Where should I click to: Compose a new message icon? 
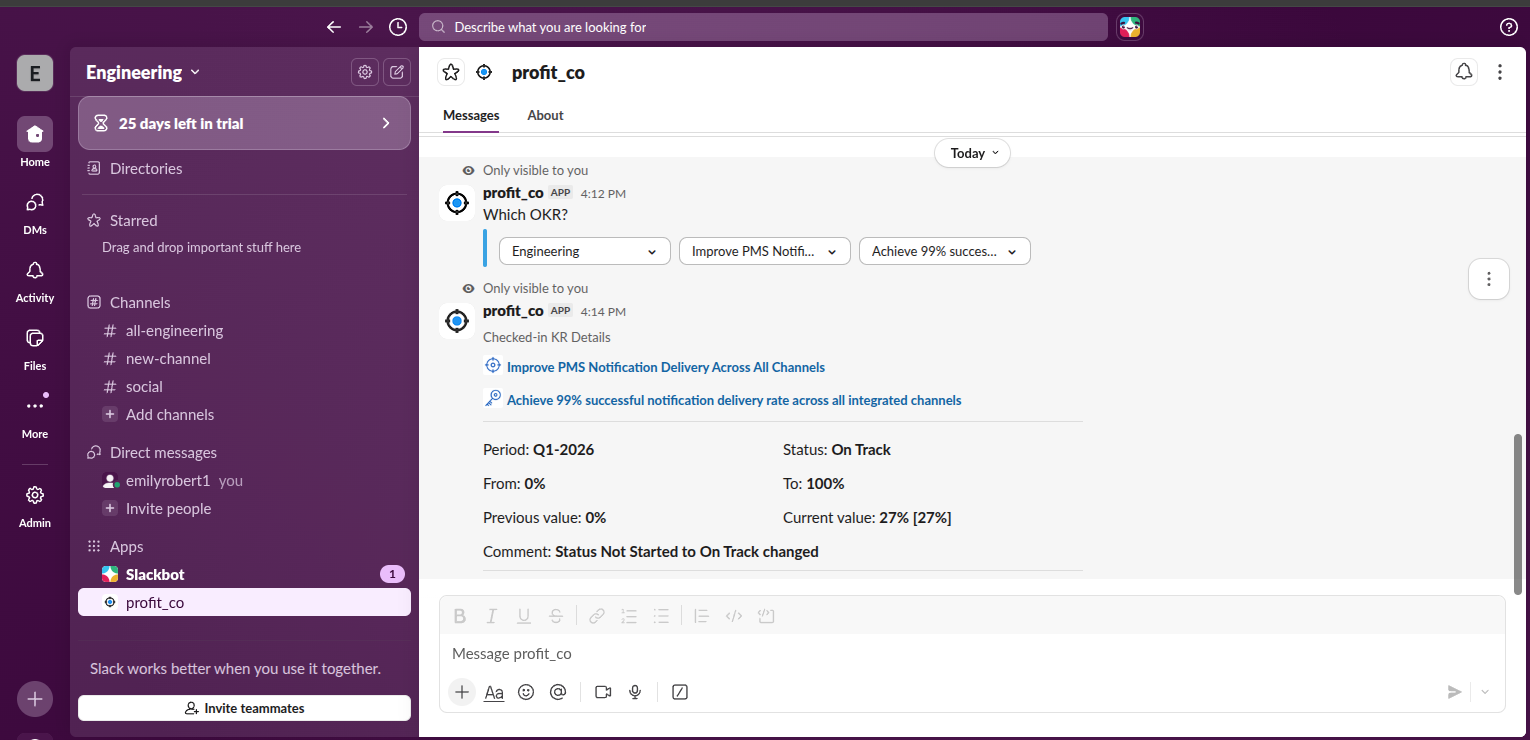[397, 72]
